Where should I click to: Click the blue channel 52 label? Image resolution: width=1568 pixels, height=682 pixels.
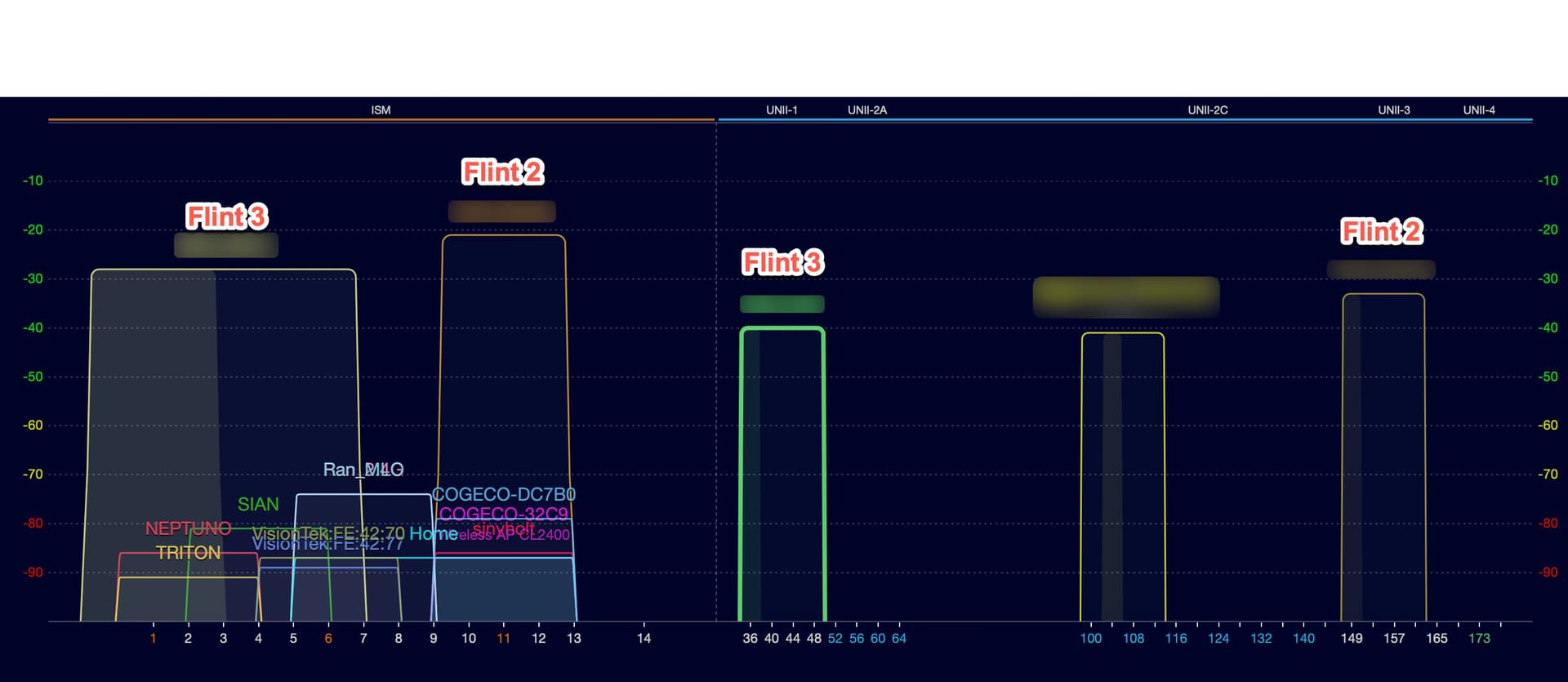click(x=835, y=639)
